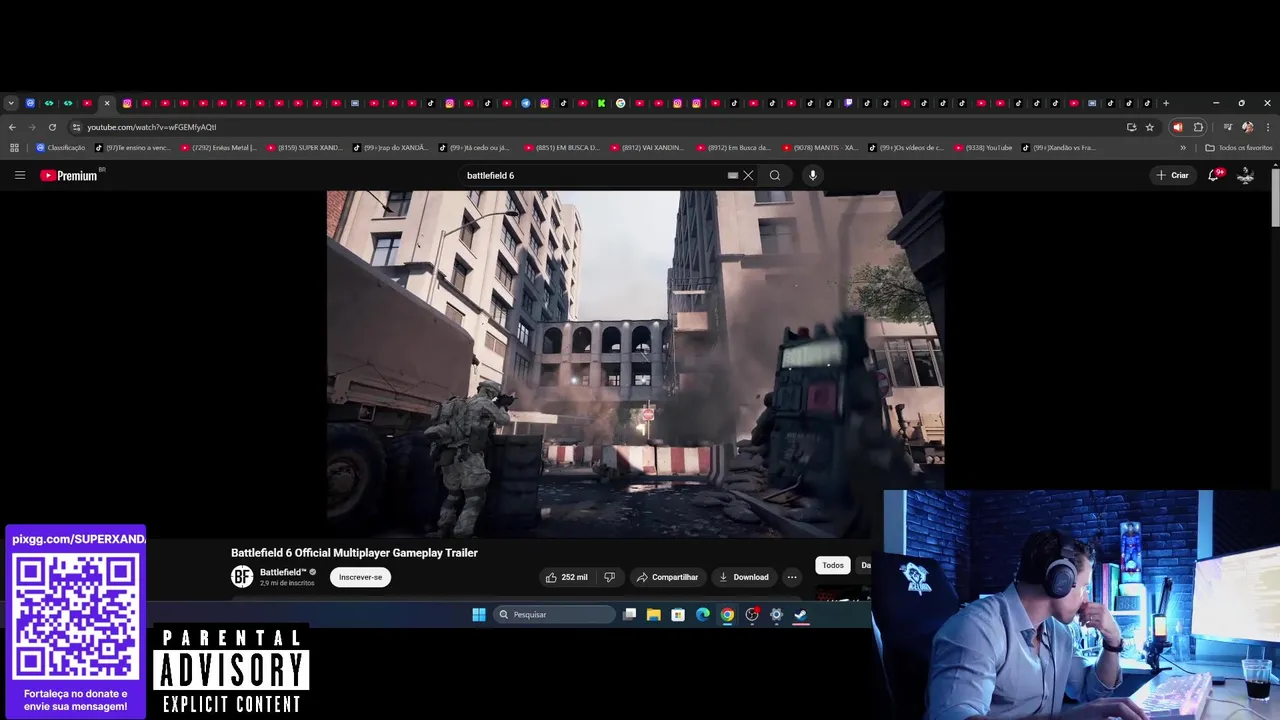Open Microsoft Store from taskbar
This screenshot has height=720, width=1280.
point(678,614)
